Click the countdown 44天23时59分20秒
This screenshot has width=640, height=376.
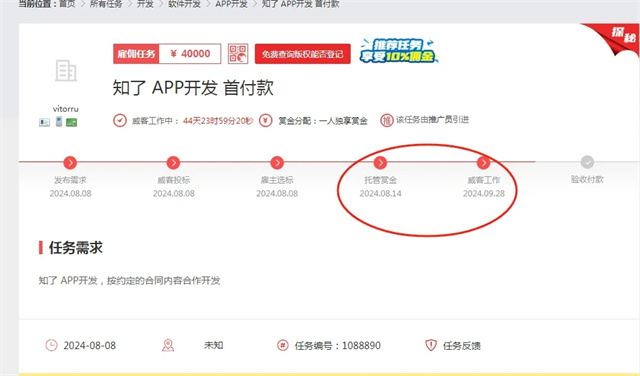[218, 121]
